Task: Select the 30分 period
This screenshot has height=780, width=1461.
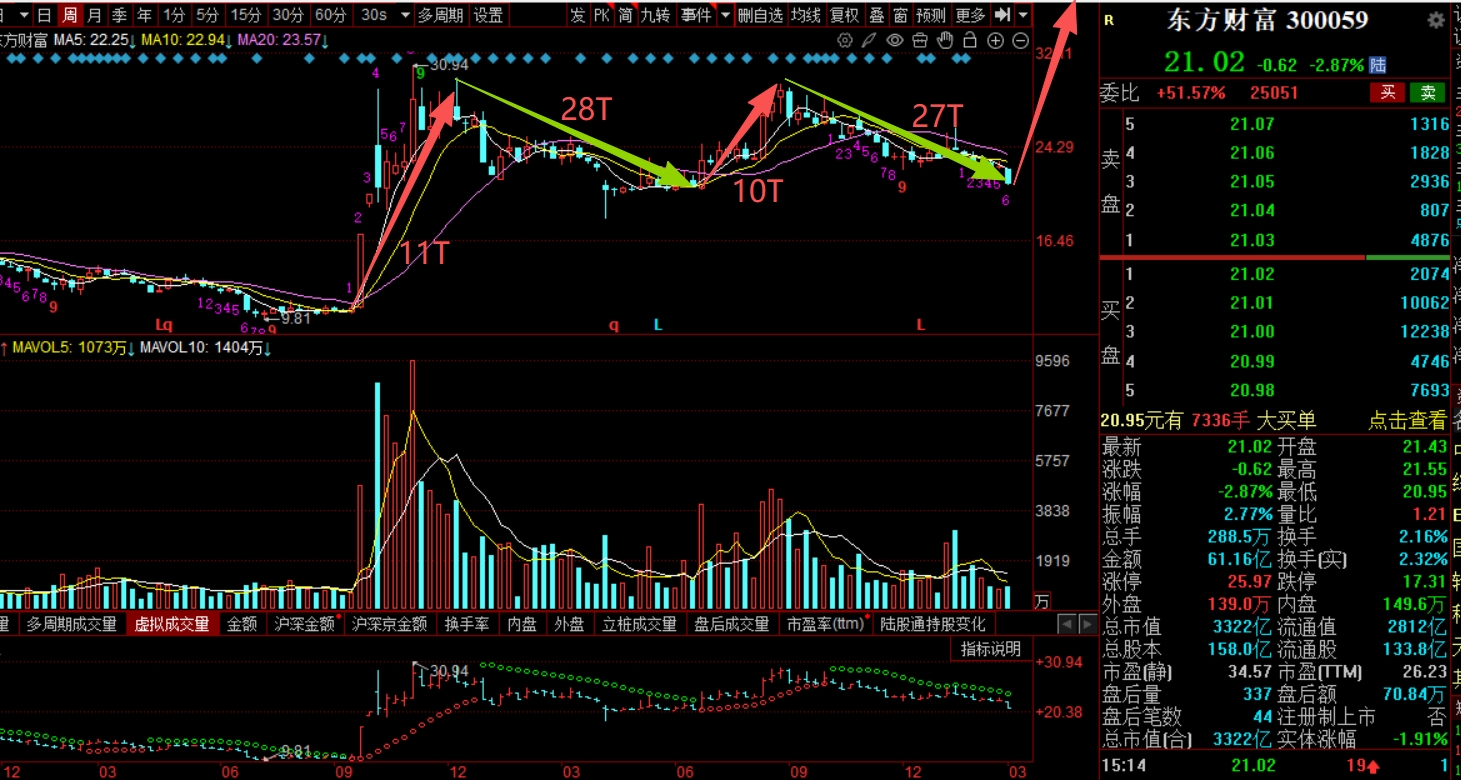Action: 289,15
